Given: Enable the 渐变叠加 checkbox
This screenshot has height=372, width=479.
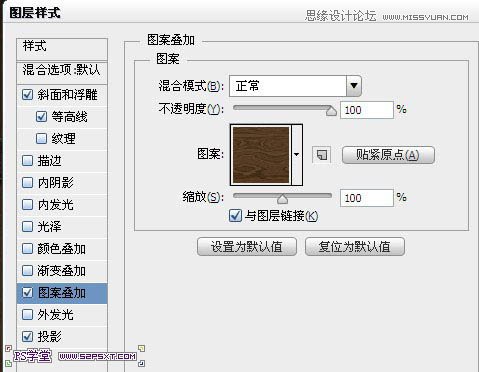Looking at the screenshot, I should (27, 270).
